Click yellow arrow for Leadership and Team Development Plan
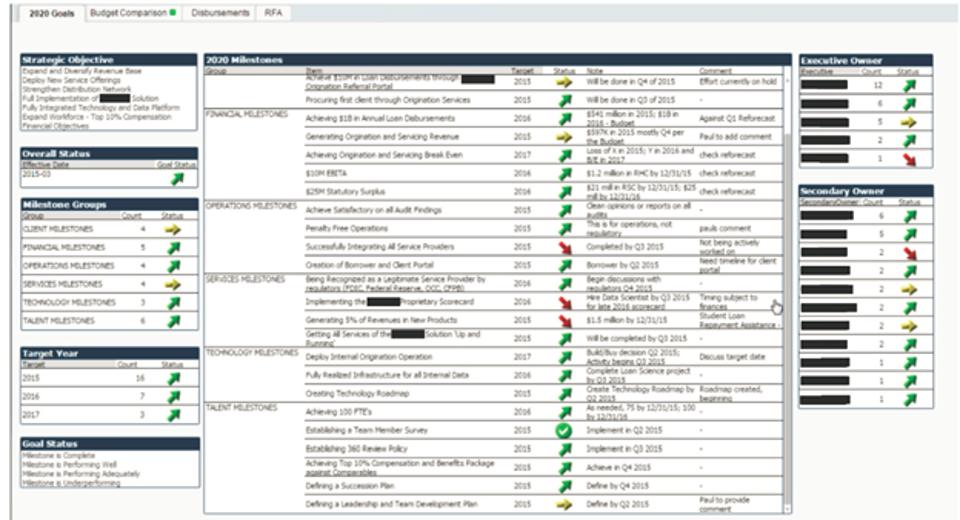The height and width of the screenshot is (520, 960). [x=564, y=504]
